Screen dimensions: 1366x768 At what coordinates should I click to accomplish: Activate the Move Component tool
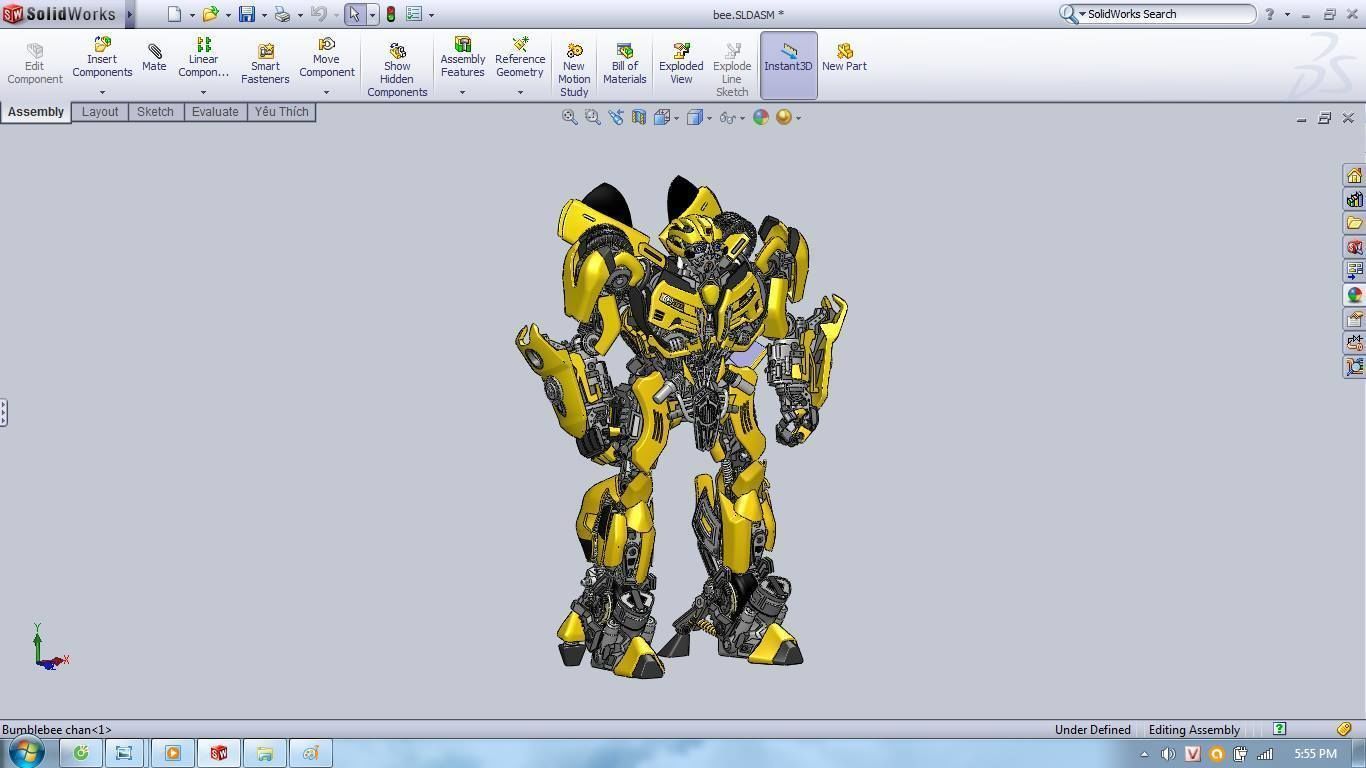pyautogui.click(x=326, y=58)
